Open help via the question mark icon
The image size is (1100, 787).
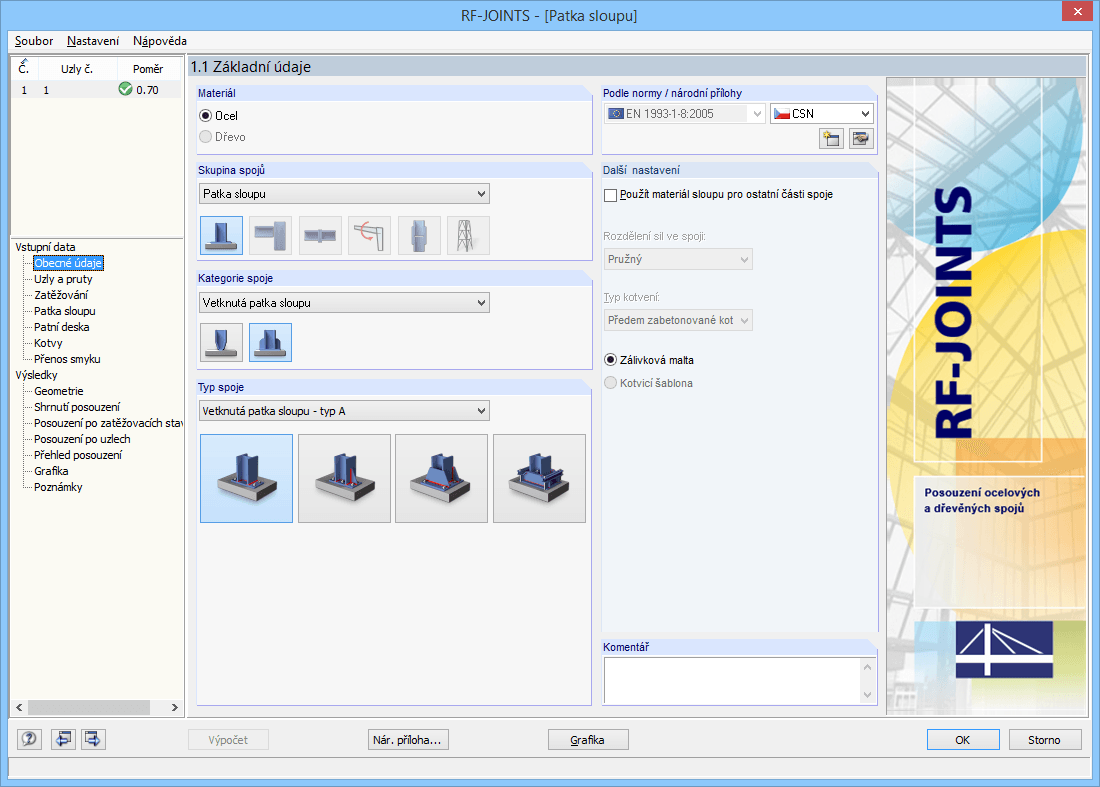[29, 739]
